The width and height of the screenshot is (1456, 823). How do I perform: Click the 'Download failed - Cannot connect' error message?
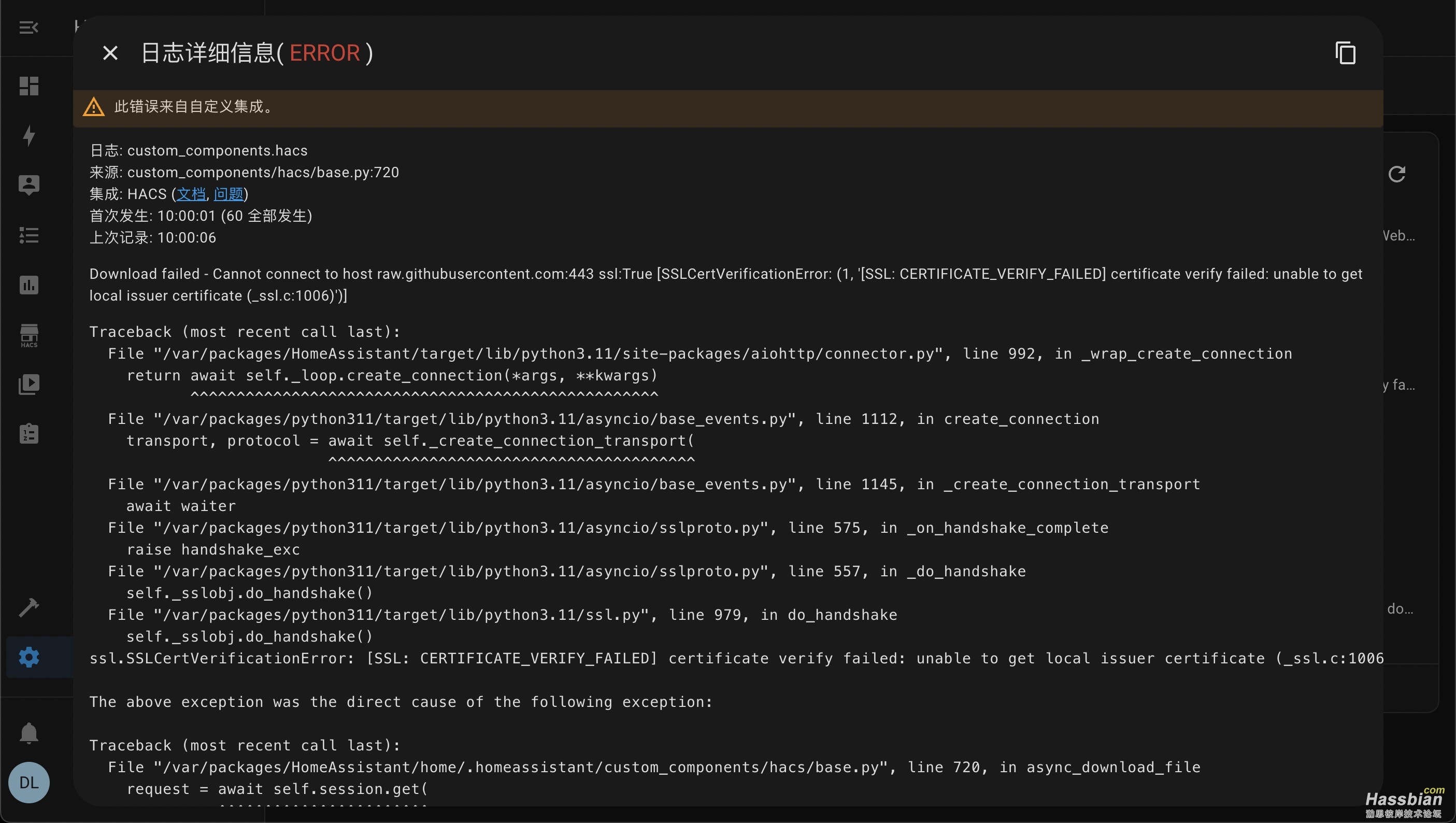[x=726, y=285]
